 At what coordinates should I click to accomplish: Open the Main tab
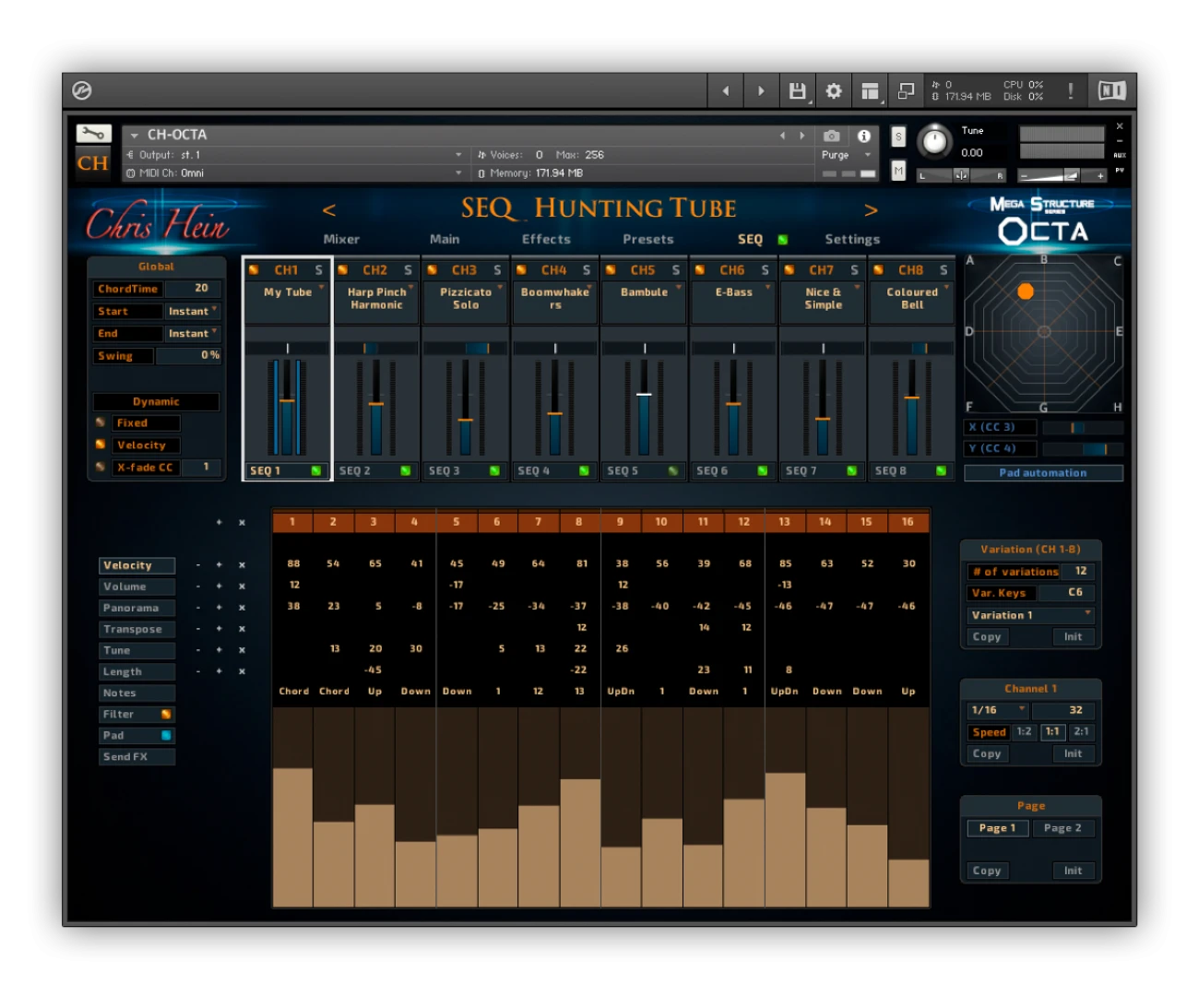point(445,239)
